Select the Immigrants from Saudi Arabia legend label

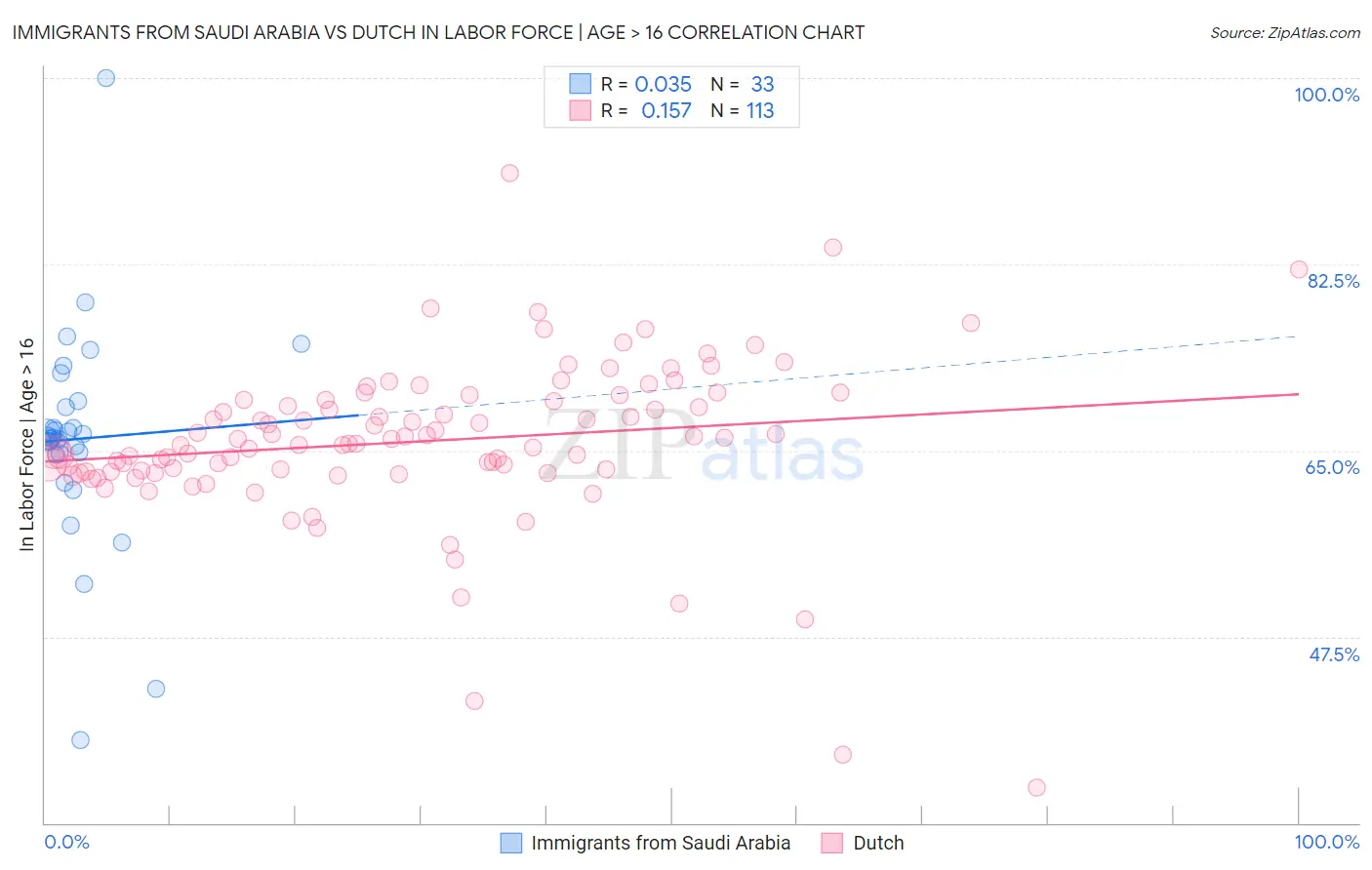pos(661,843)
